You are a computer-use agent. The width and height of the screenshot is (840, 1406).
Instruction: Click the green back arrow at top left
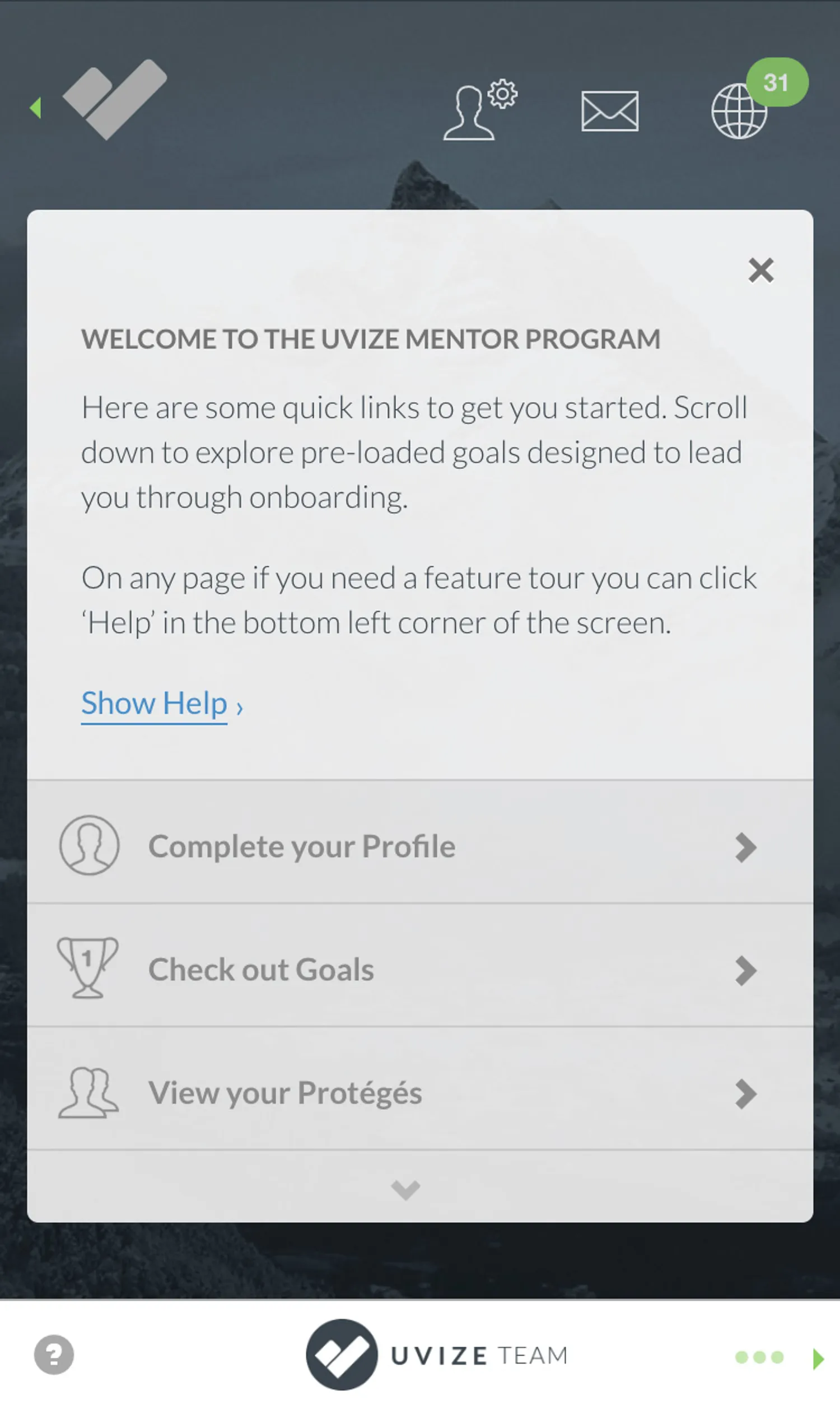coord(36,108)
